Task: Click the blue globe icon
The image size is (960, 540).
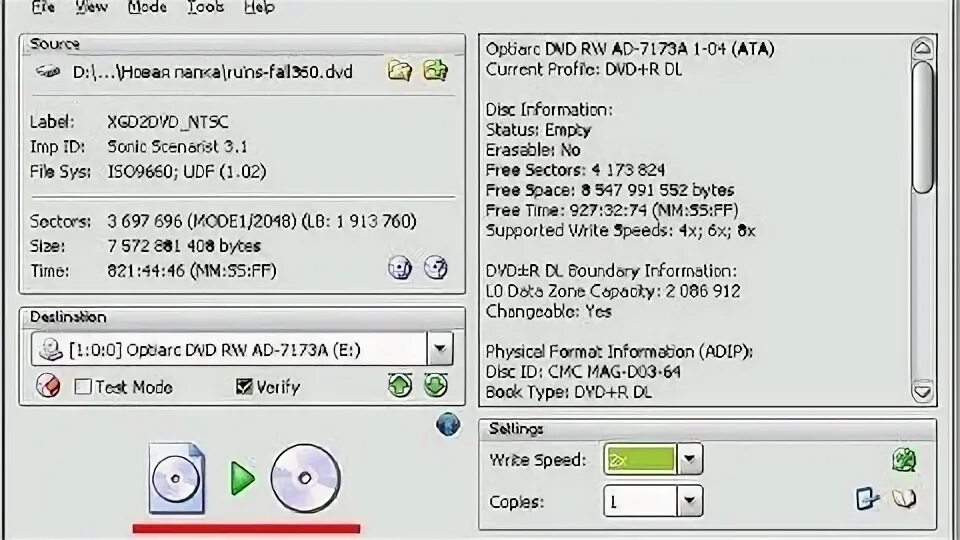Action: tap(448, 424)
